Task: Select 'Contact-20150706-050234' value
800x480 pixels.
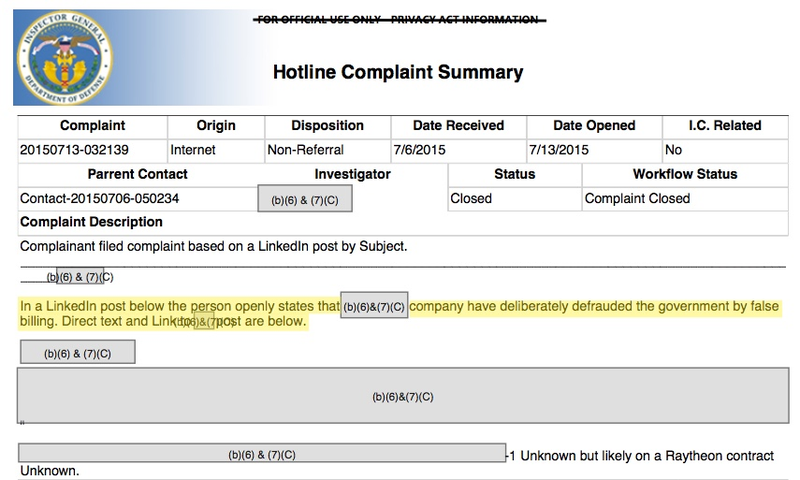Action: [x=99, y=198]
